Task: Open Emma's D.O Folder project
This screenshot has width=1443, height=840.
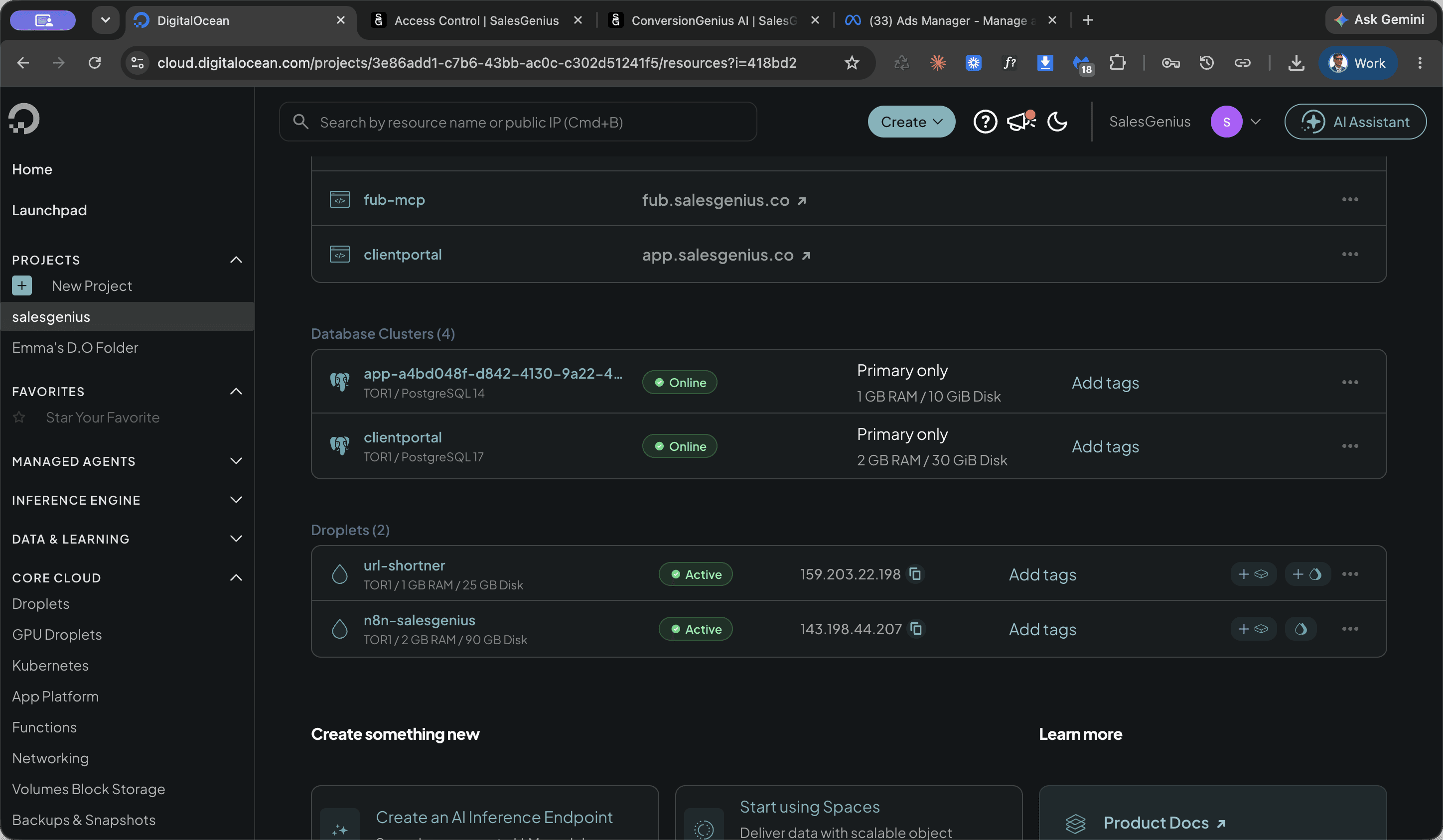Action: click(x=75, y=348)
